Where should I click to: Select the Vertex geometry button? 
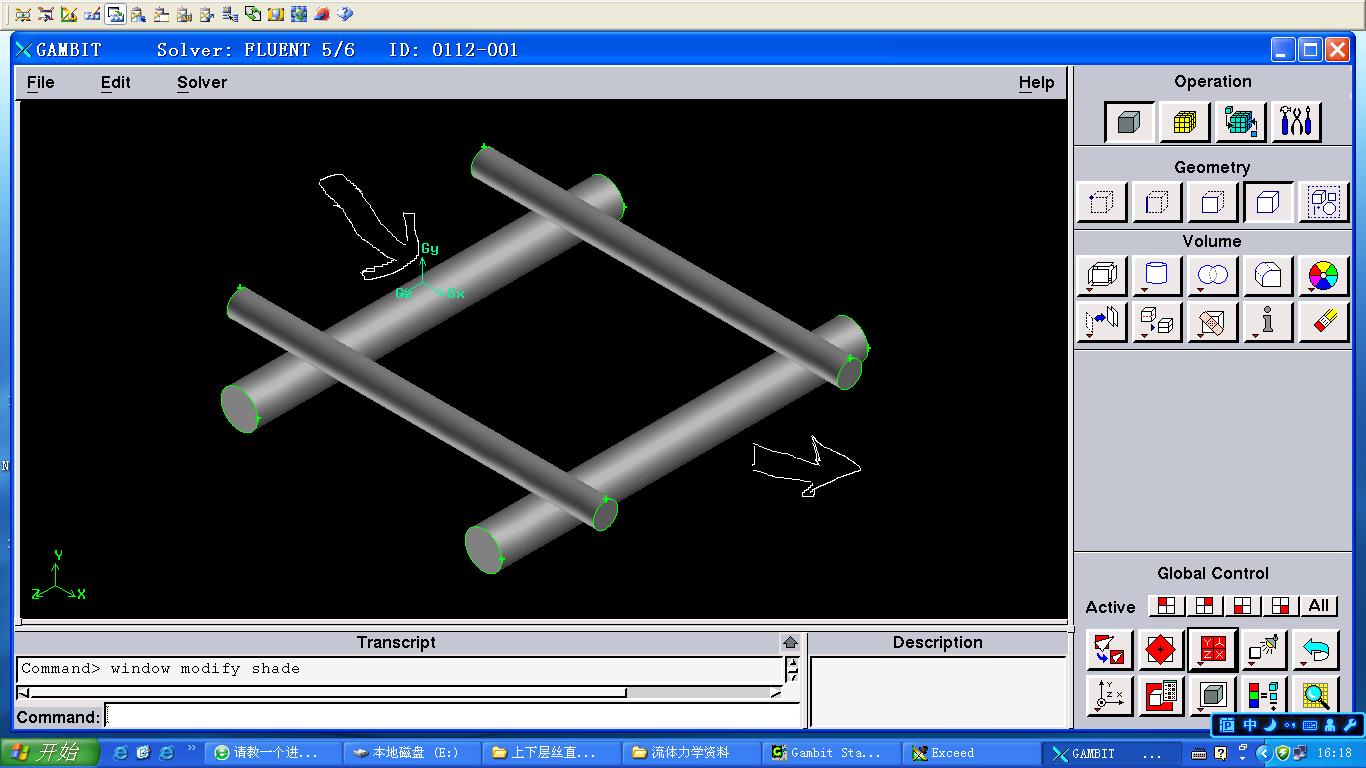(1101, 203)
